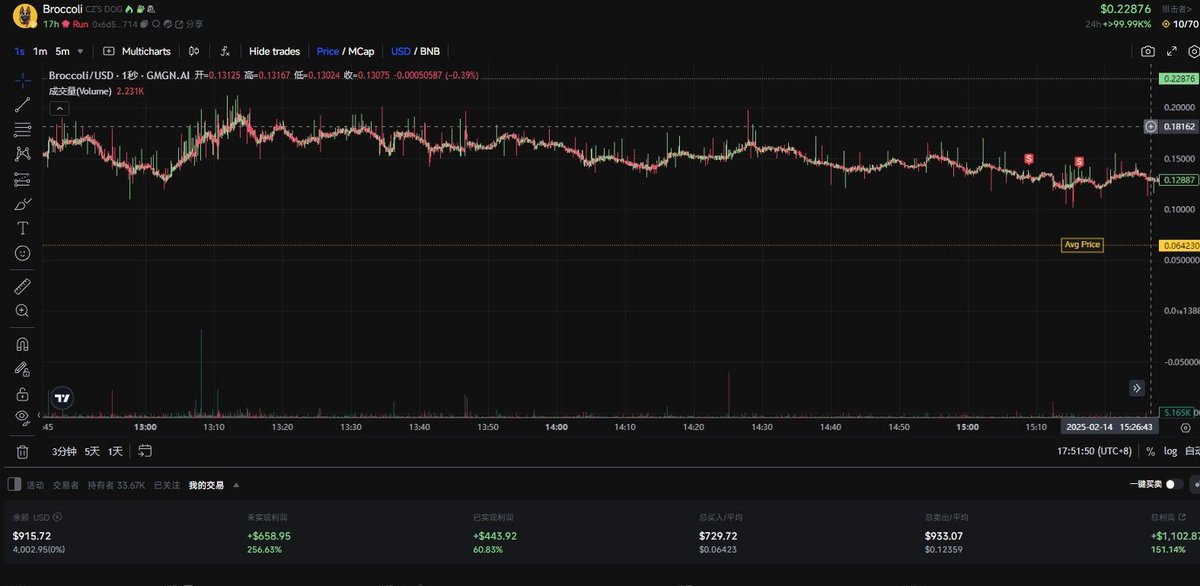Image resolution: width=1200 pixels, height=586 pixels.
Task: Select the 我的交易 tab
Action: click(x=206, y=485)
